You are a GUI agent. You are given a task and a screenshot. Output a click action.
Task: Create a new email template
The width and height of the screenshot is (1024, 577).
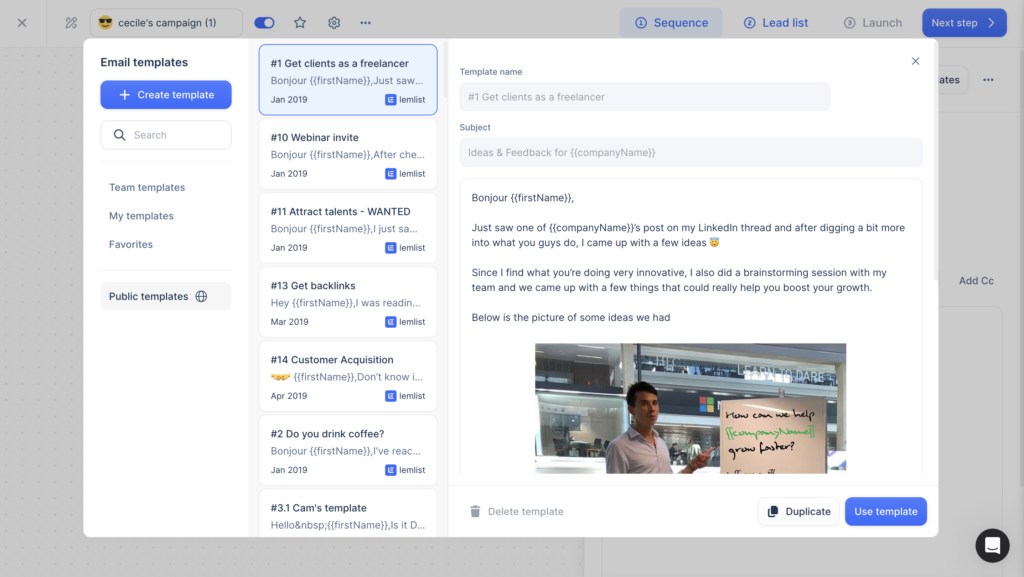[x=165, y=94]
